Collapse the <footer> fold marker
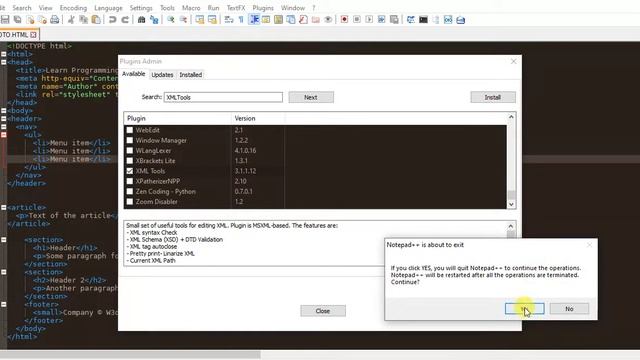Screen dimensions: 640x360 pyautogui.click(x=4, y=304)
